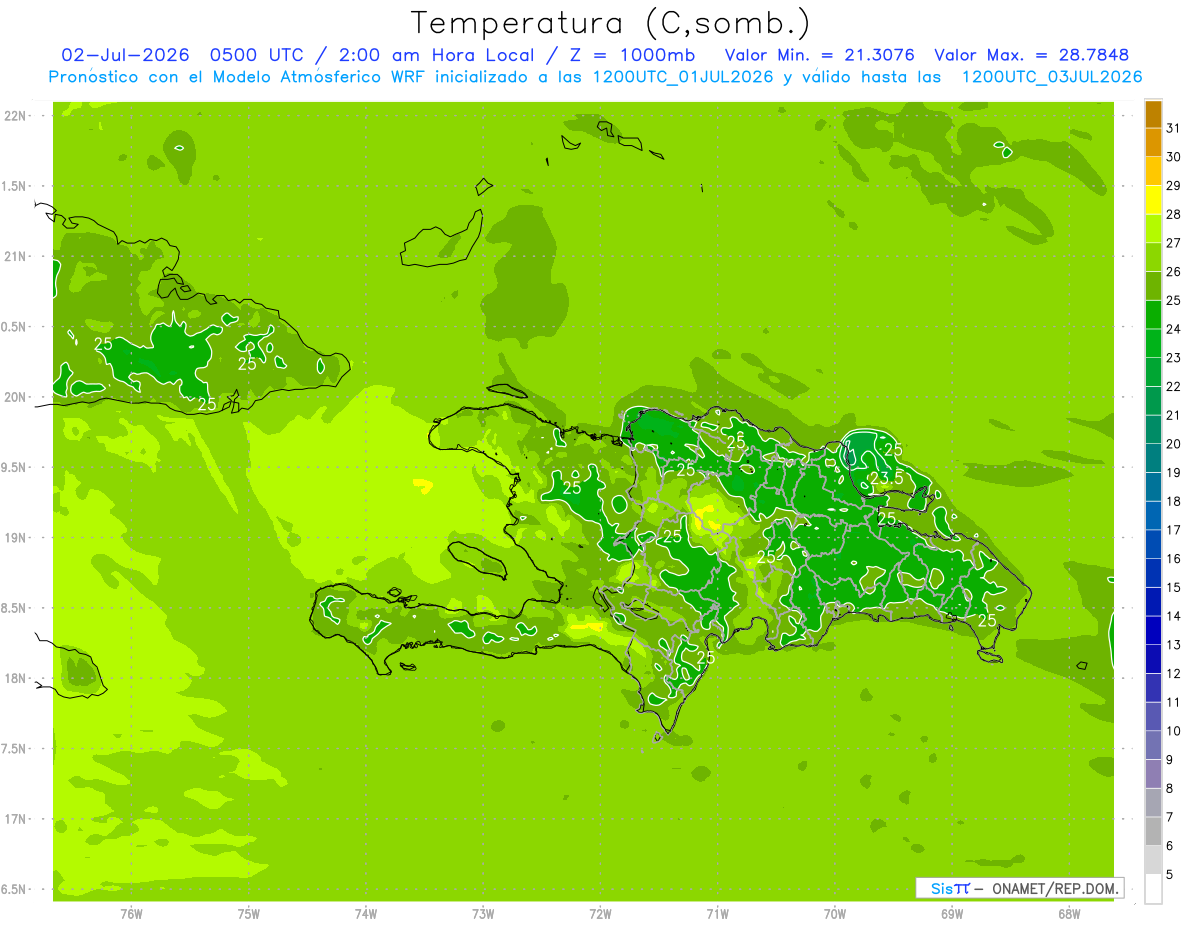
Task: Select blue legend band between 14 and 15
Action: (1153, 602)
